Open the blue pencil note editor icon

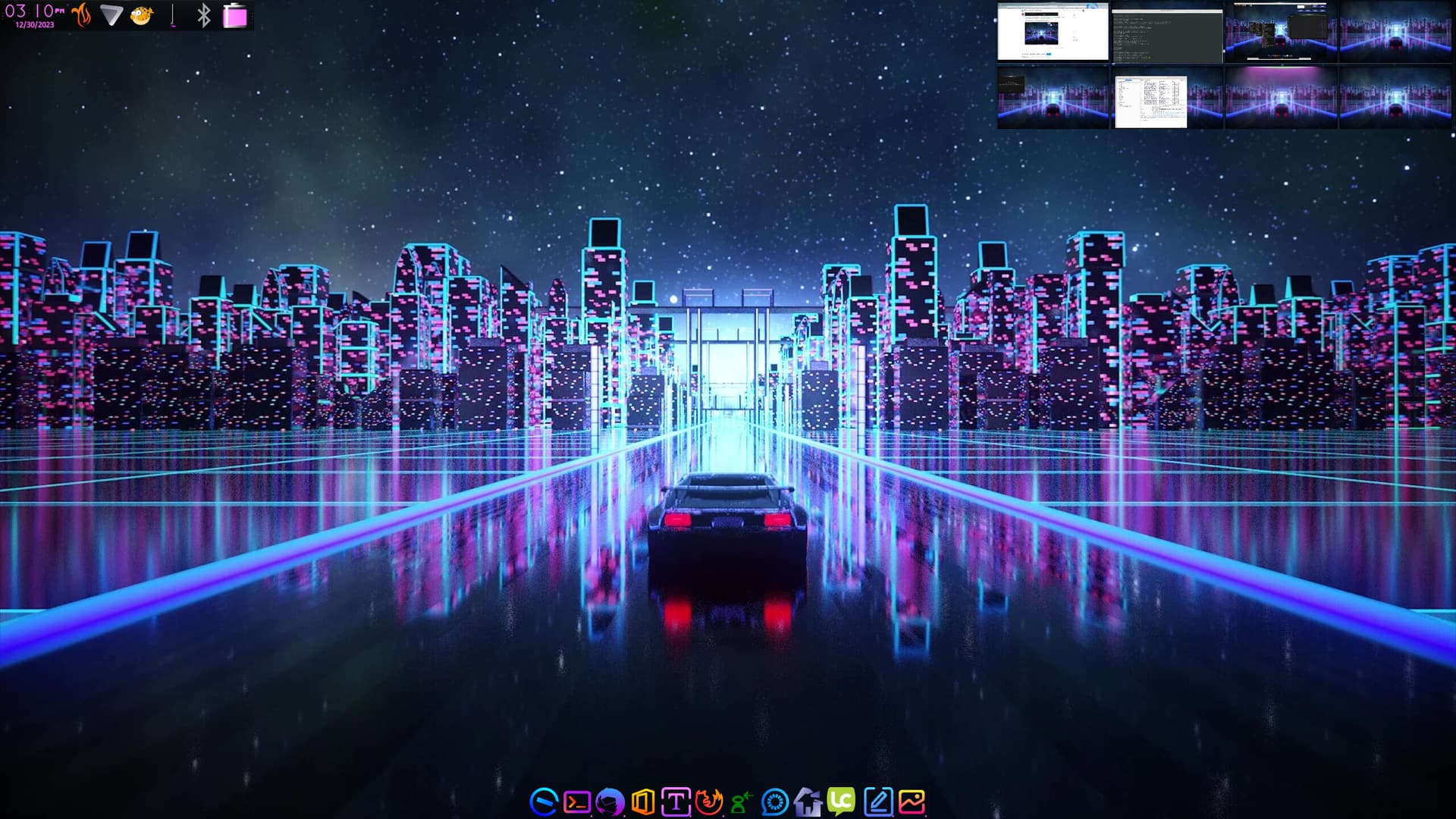[877, 802]
